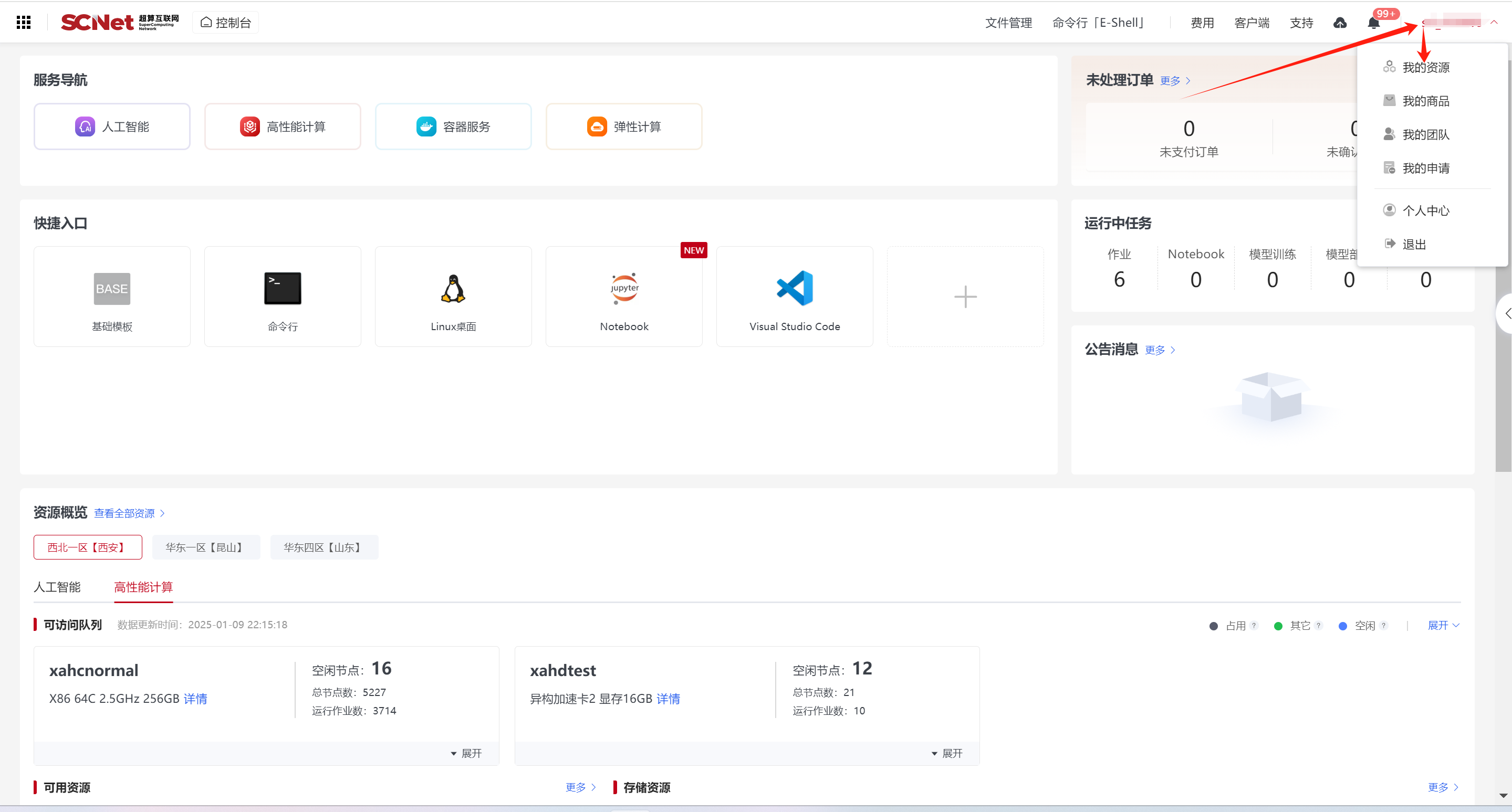
Task: Click the notification bell icon
Action: [x=1373, y=23]
